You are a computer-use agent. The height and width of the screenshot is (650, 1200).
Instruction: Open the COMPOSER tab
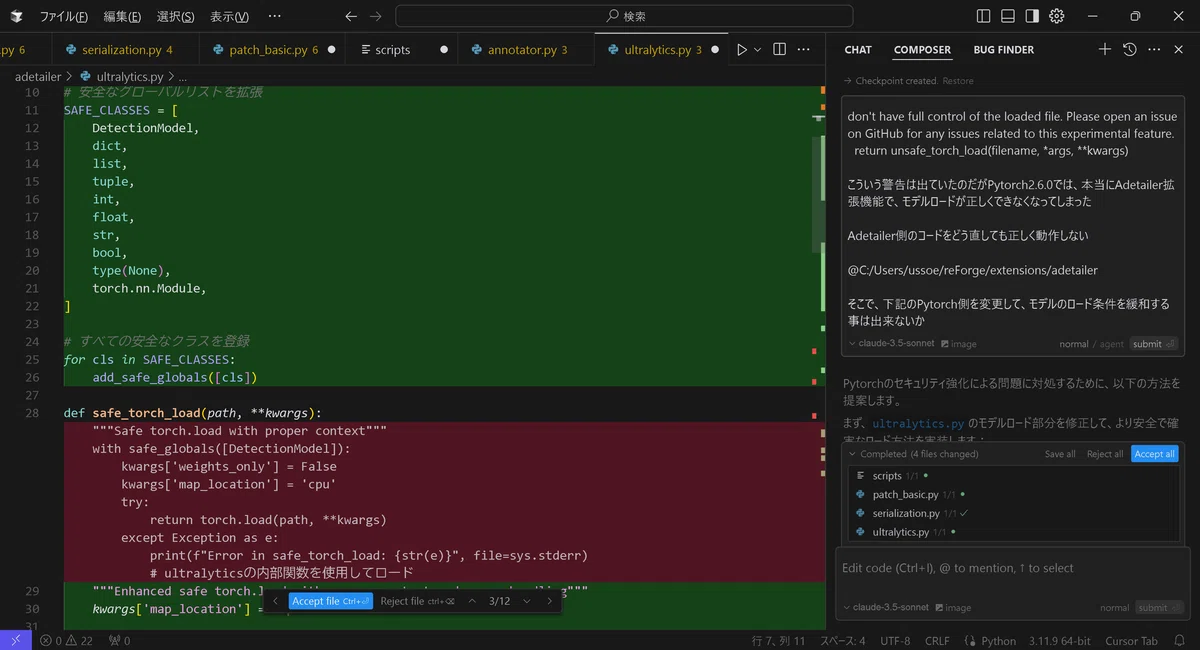[922, 50]
